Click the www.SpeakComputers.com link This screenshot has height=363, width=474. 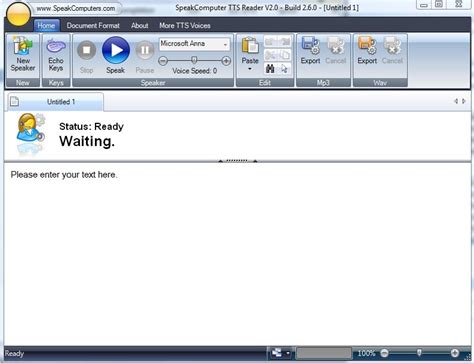[x=76, y=8]
